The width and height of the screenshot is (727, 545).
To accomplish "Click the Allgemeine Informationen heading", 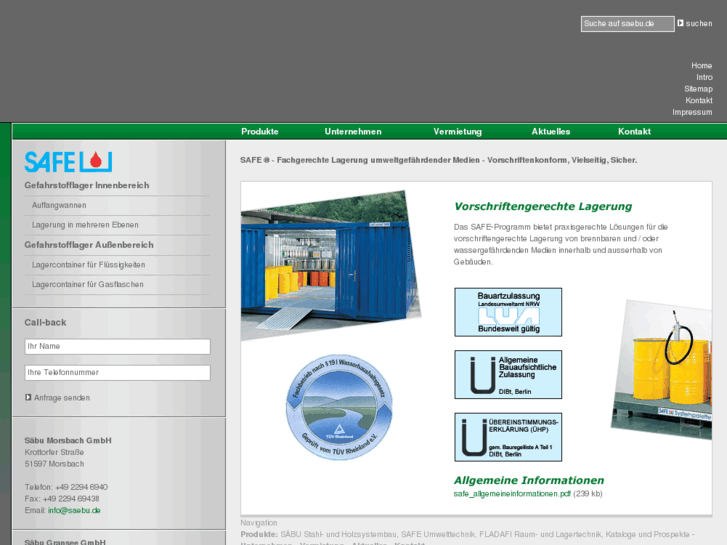I will pos(529,480).
